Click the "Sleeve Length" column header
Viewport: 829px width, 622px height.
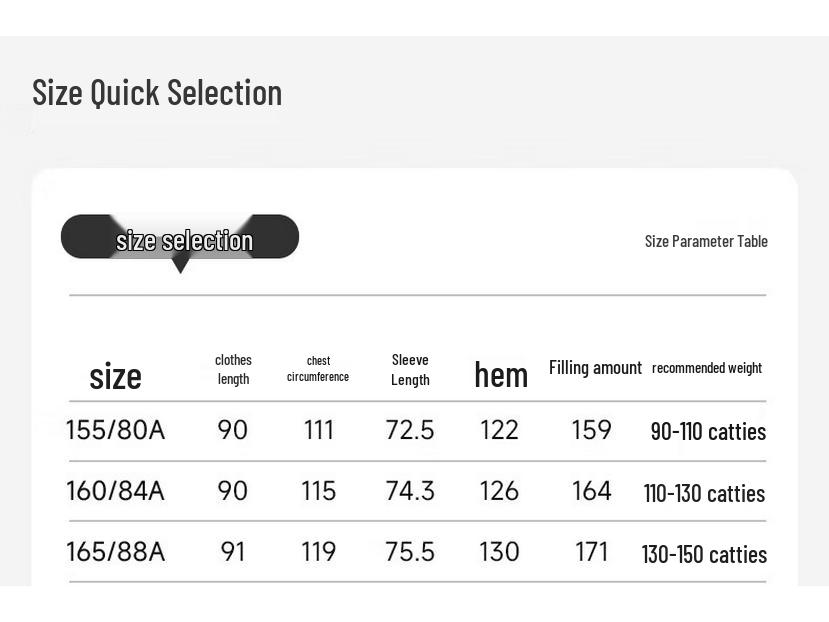[410, 369]
